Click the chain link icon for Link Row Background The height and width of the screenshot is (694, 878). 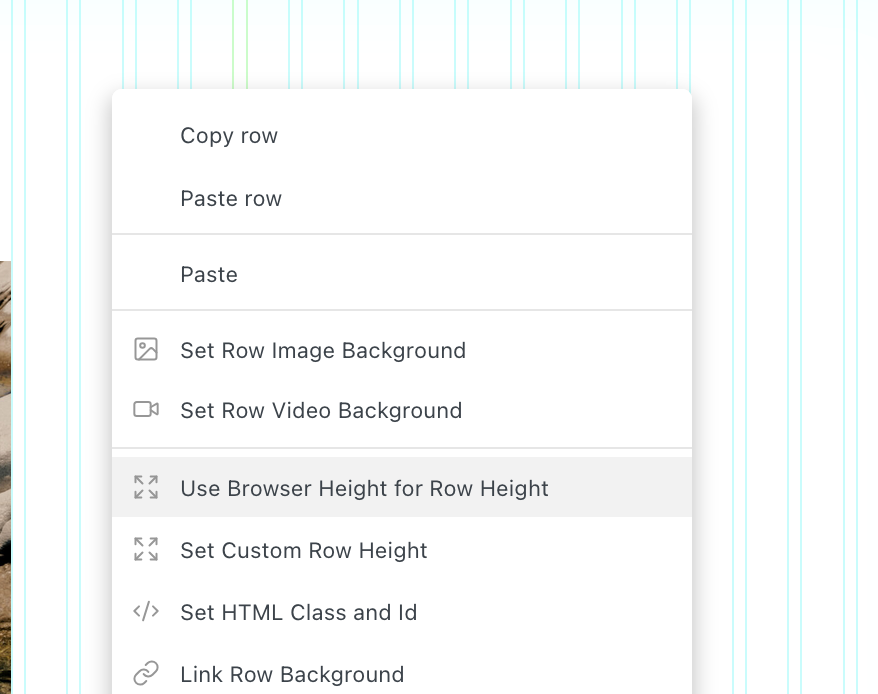tap(146, 673)
